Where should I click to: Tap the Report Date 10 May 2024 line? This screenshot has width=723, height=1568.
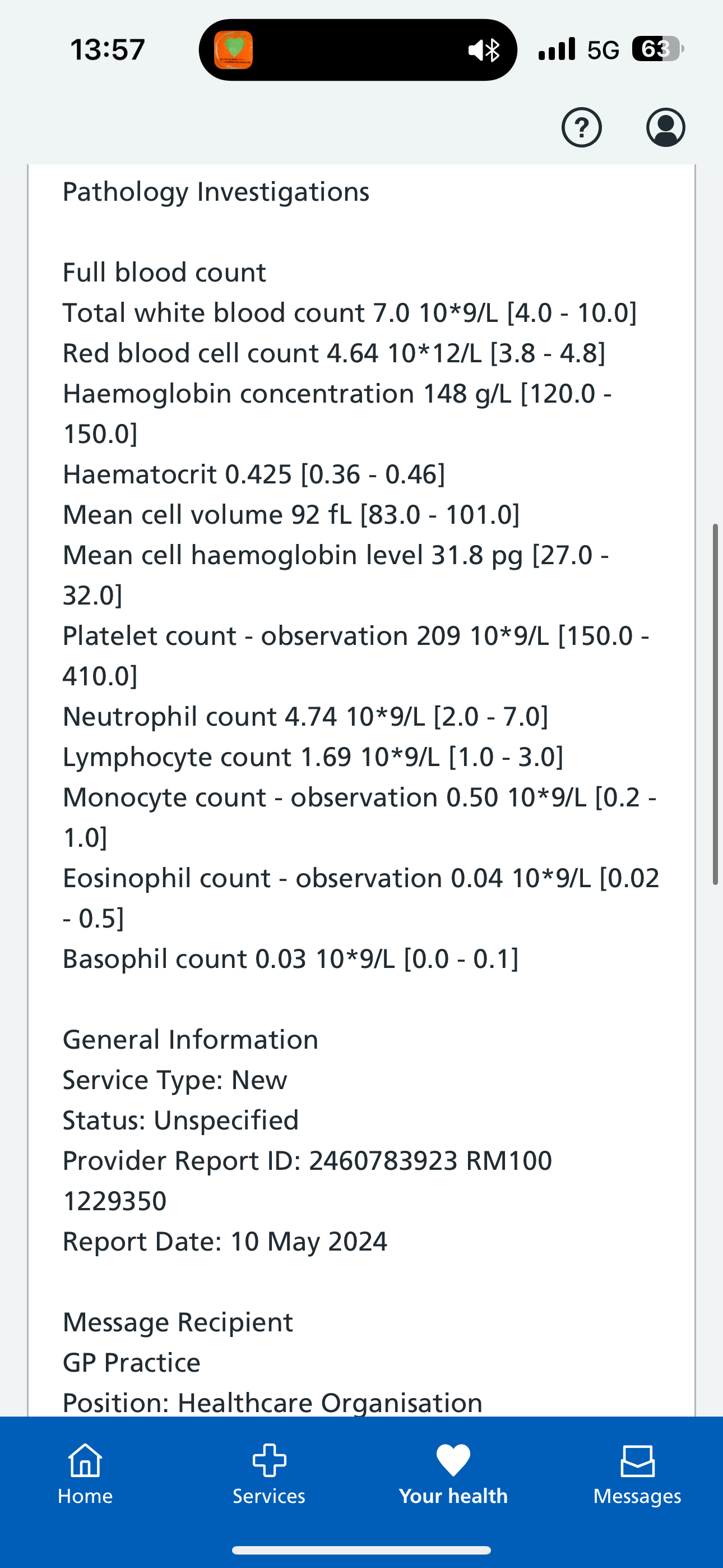[x=225, y=1241]
